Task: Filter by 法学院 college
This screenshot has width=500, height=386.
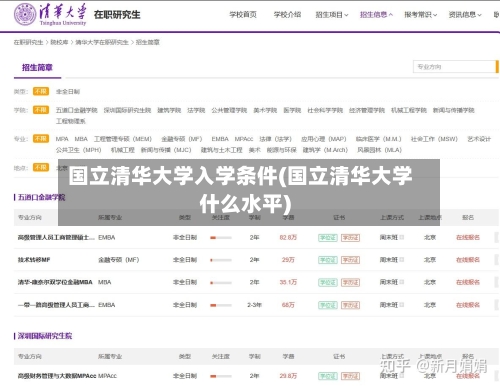Action: point(196,110)
